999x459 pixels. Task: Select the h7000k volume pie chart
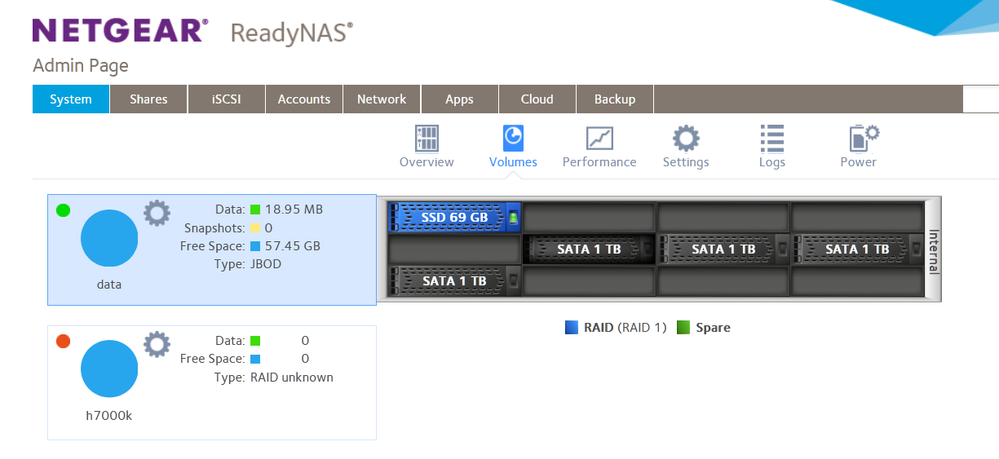[109, 369]
